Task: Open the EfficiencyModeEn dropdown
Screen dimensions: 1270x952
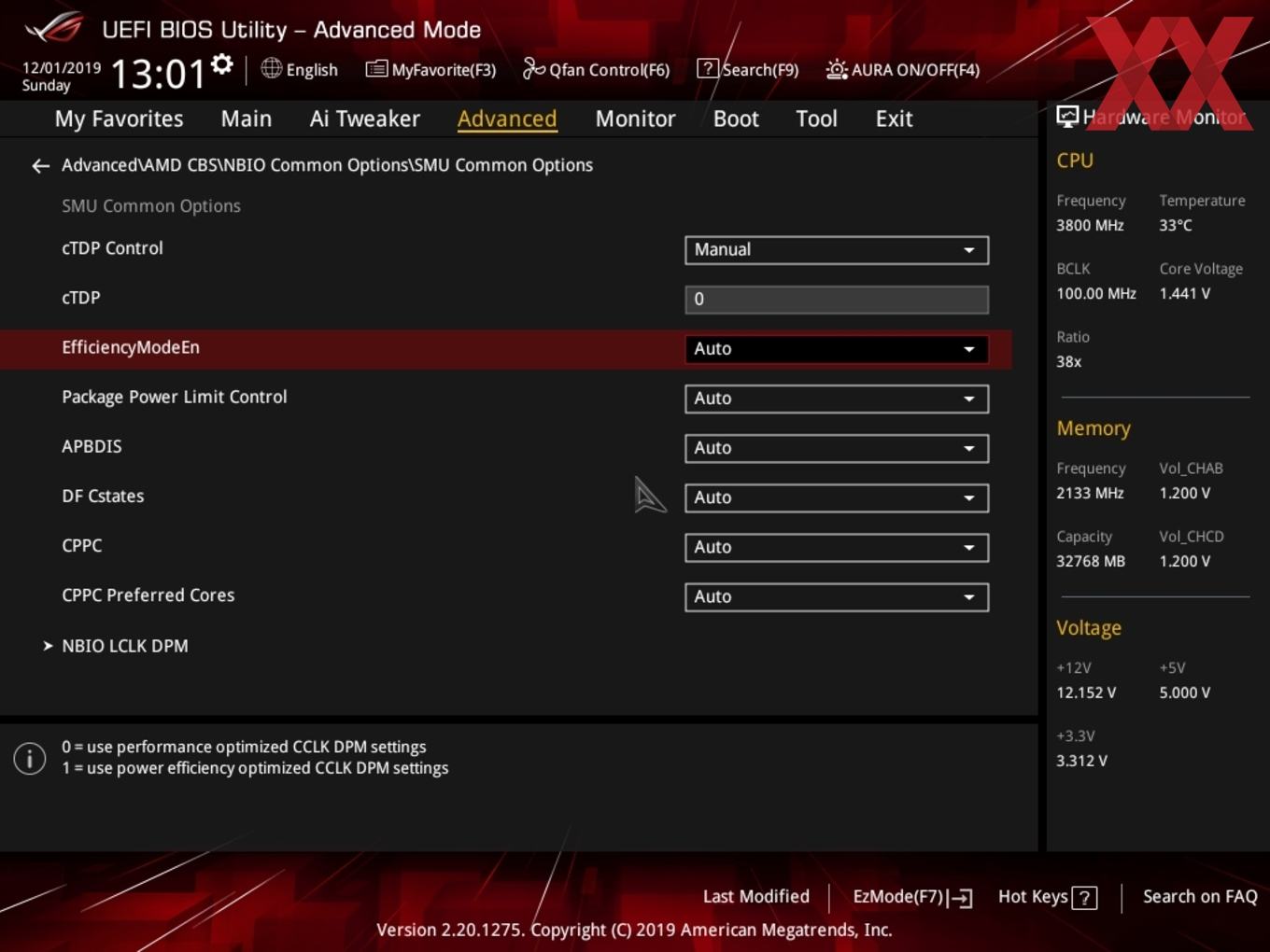Action: click(x=837, y=349)
